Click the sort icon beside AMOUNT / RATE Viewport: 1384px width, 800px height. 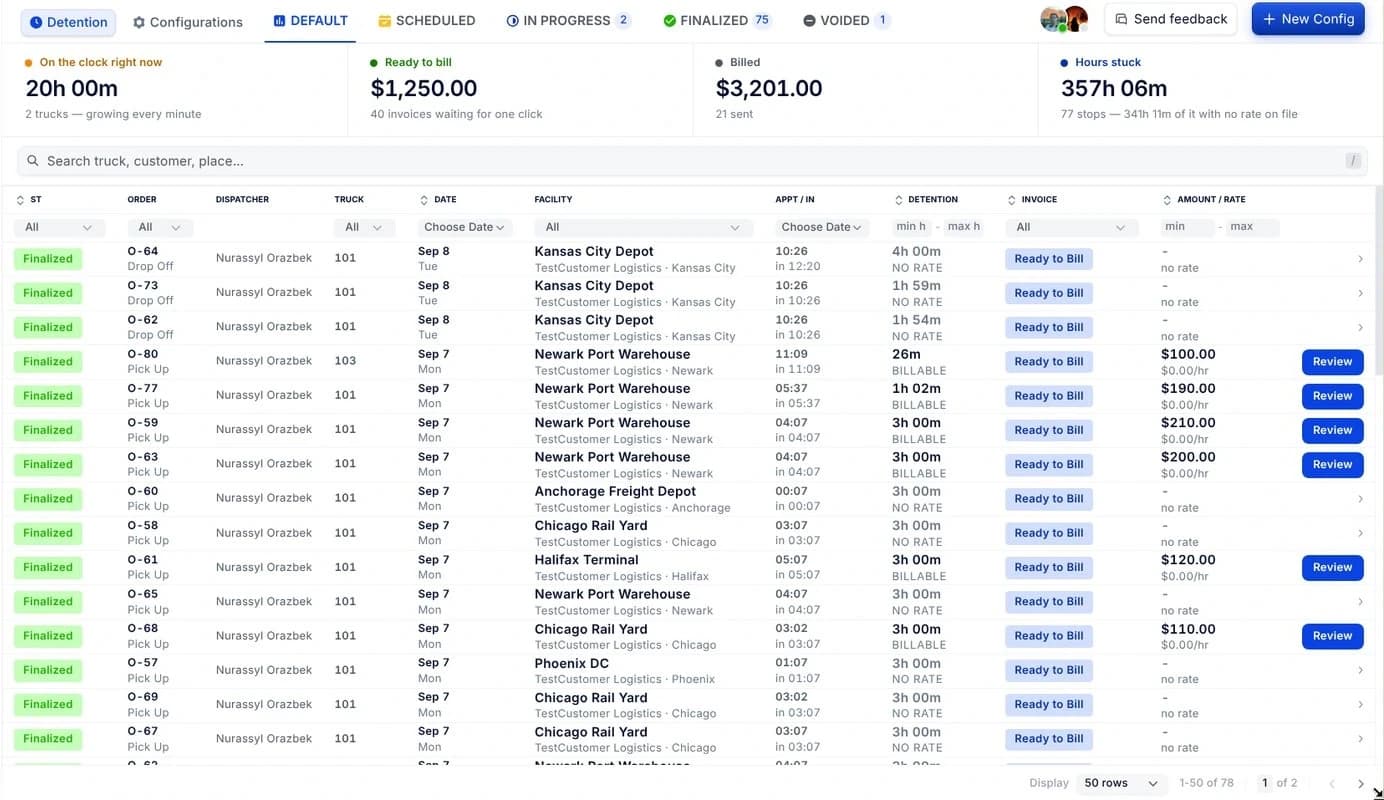coord(1167,200)
